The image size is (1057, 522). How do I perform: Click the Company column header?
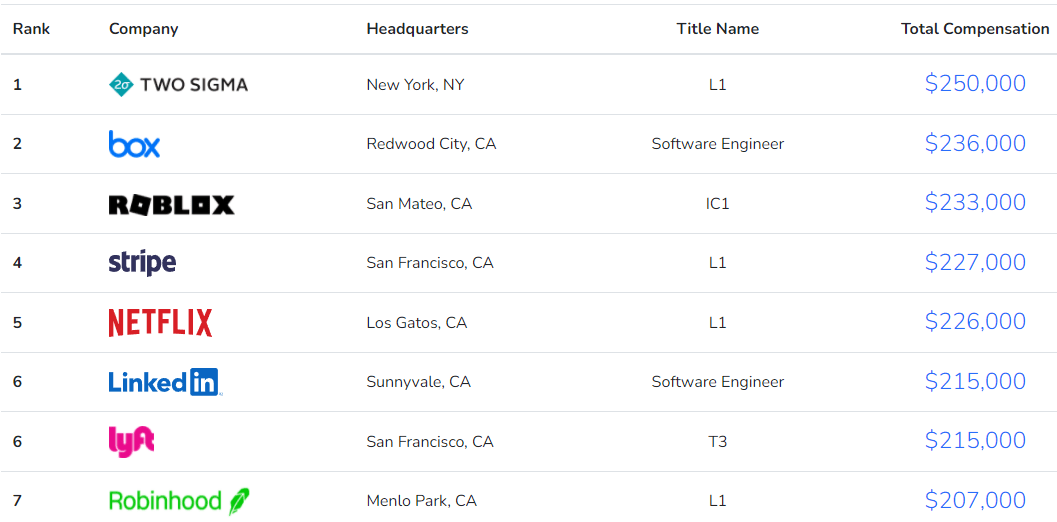pos(144,29)
